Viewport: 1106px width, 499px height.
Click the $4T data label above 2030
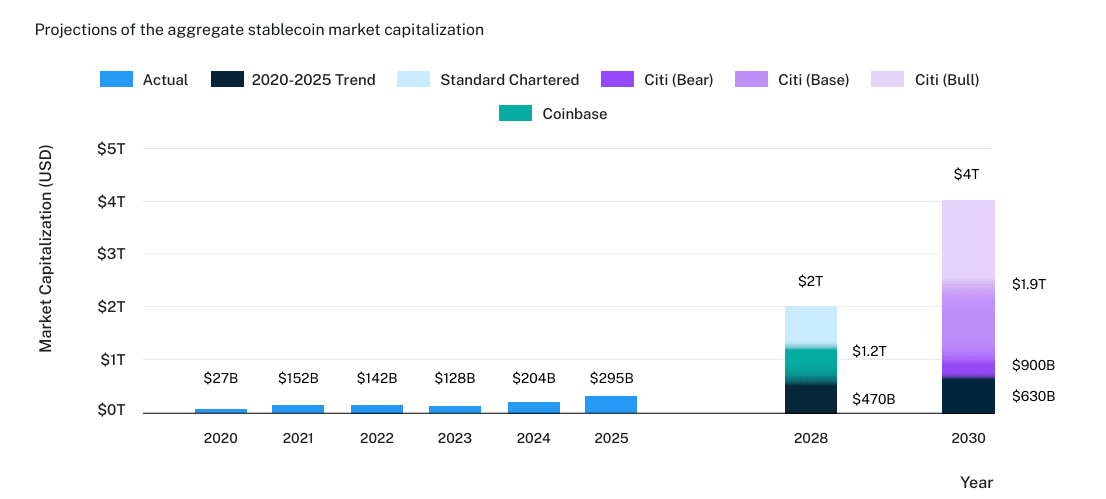pos(967,175)
